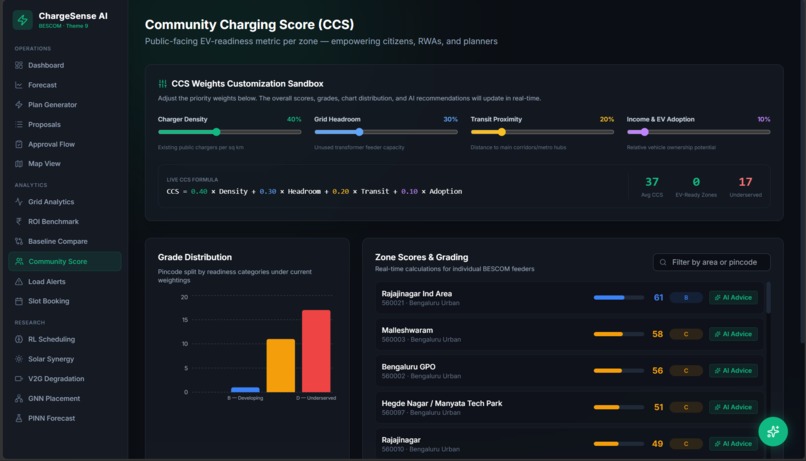Click the Plan Generator bolt icon
Screen dimensions: 806x461
[x=19, y=104]
